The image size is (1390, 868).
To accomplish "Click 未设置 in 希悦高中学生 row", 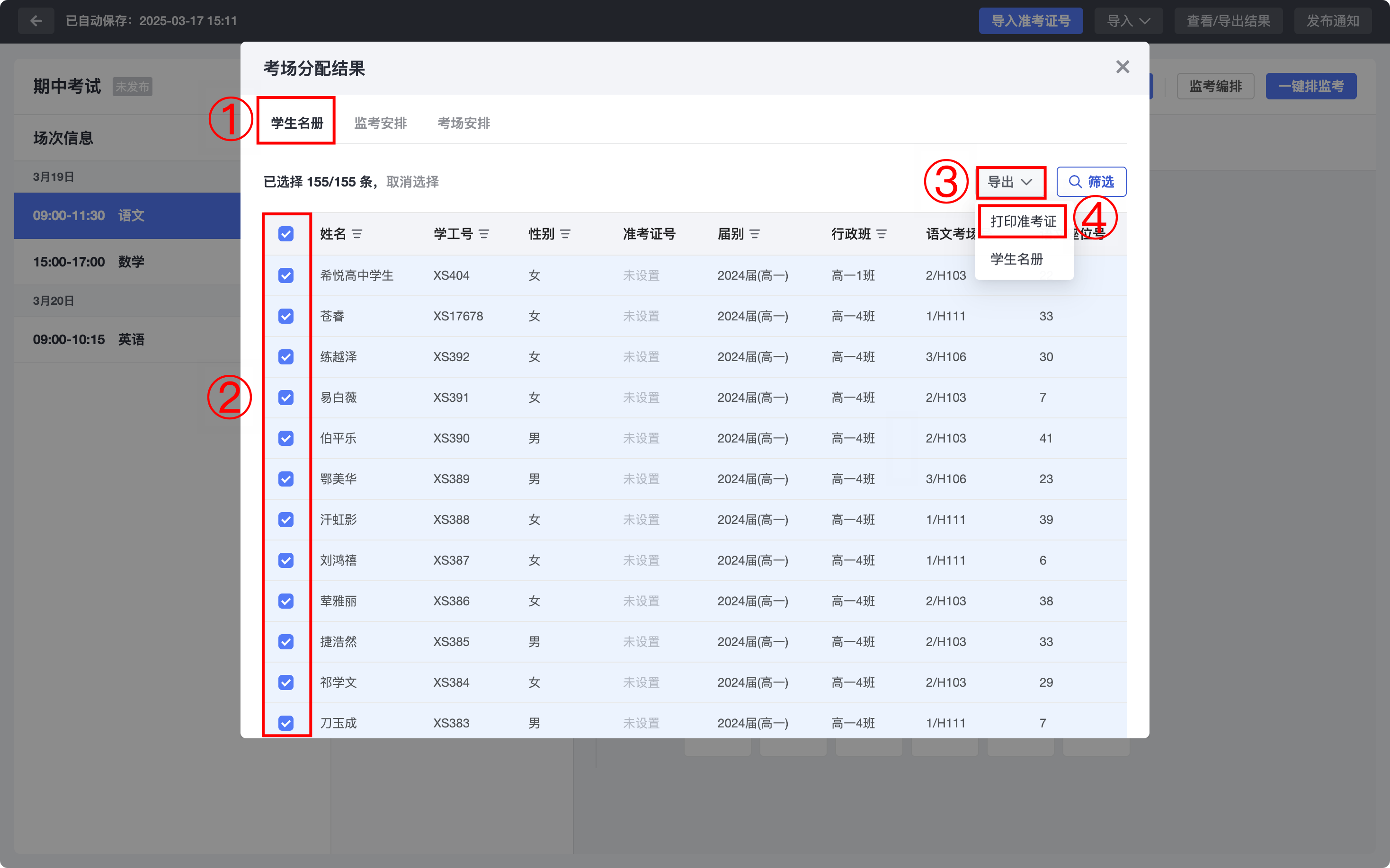I will (642, 275).
